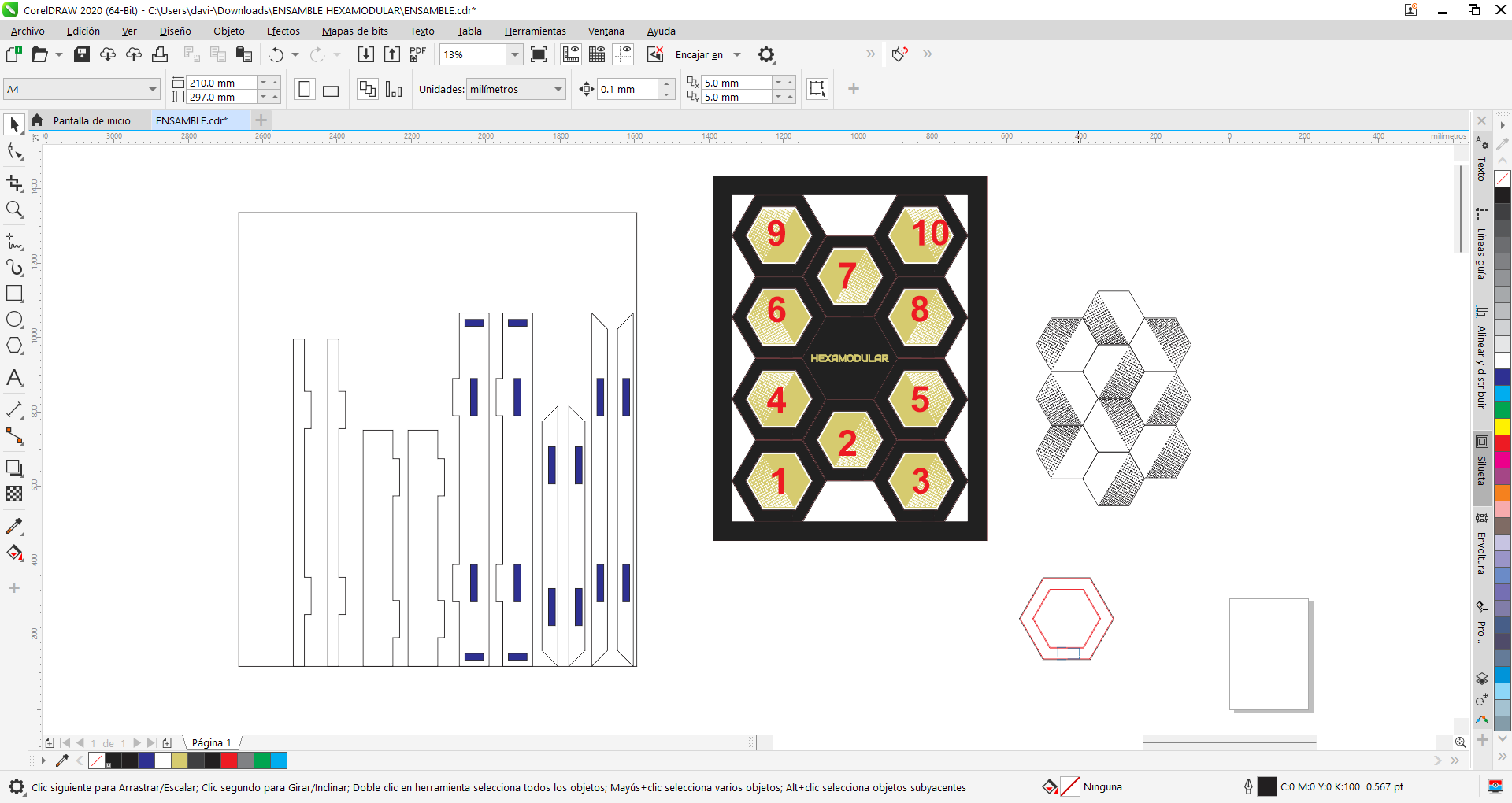The image size is (1512, 803).
Task: Select the Zoom tool in toolbox
Action: point(14,209)
